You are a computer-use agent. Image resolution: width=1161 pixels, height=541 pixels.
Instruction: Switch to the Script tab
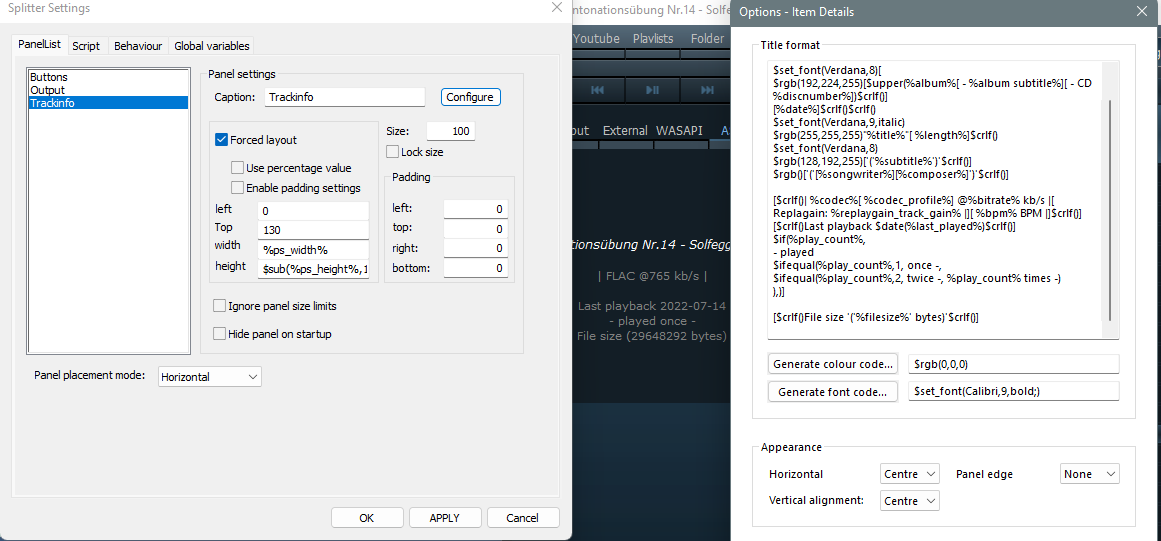pyautogui.click(x=86, y=46)
